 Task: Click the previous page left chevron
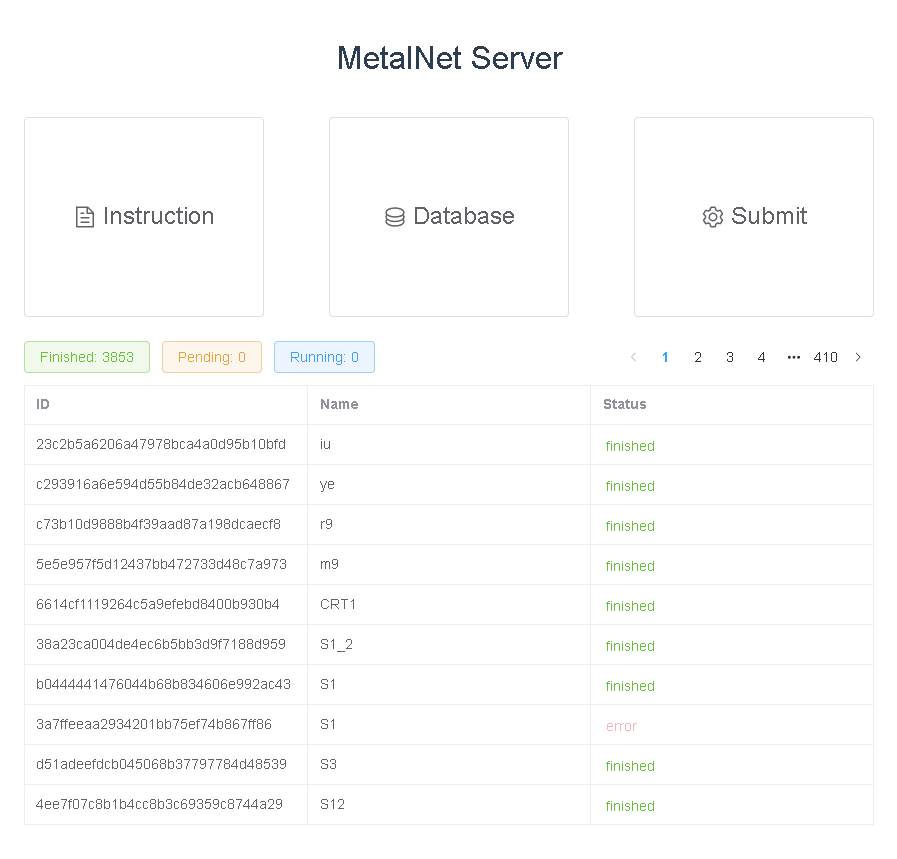633,357
